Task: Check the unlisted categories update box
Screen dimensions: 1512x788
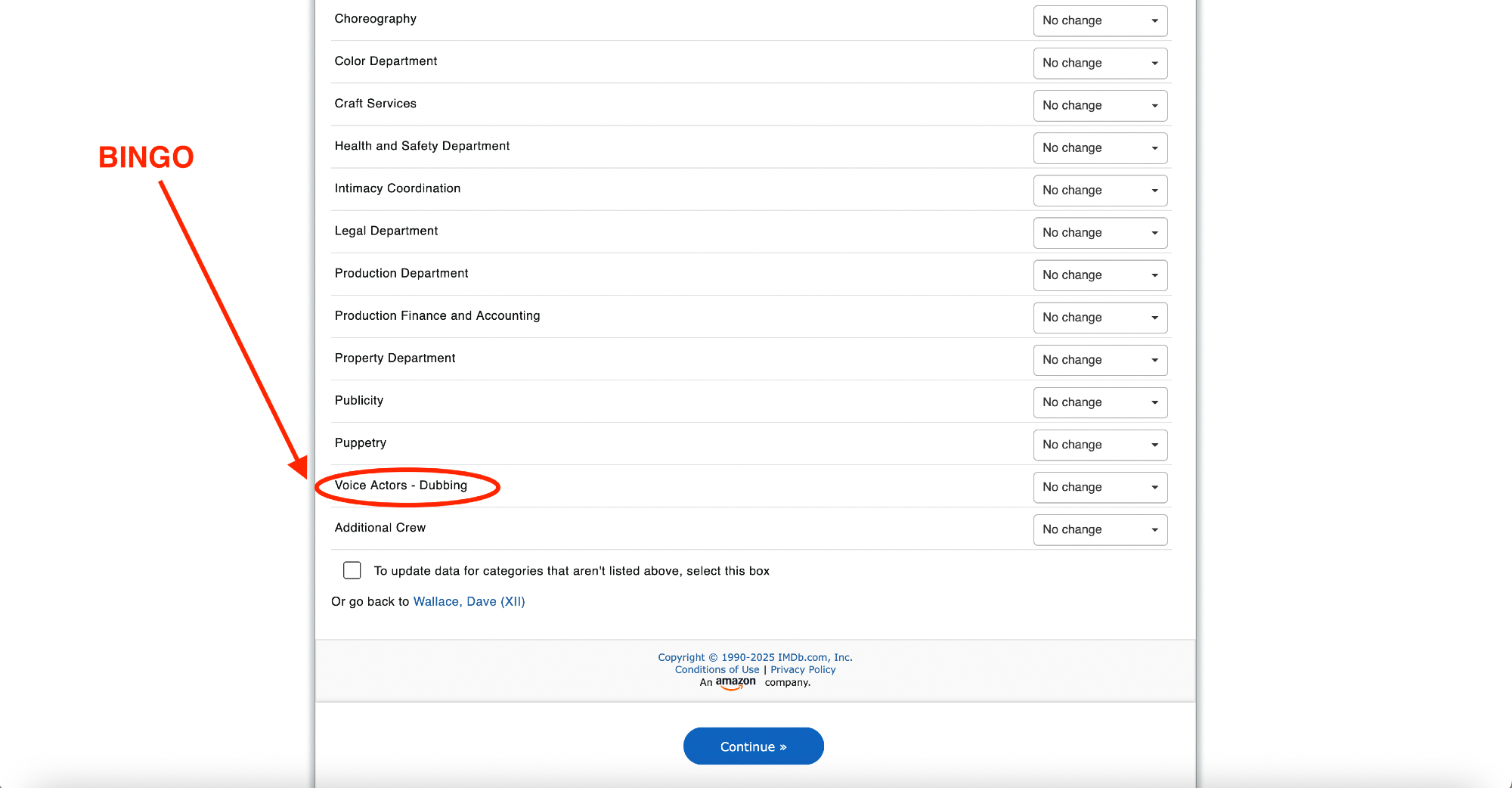Action: click(x=352, y=570)
